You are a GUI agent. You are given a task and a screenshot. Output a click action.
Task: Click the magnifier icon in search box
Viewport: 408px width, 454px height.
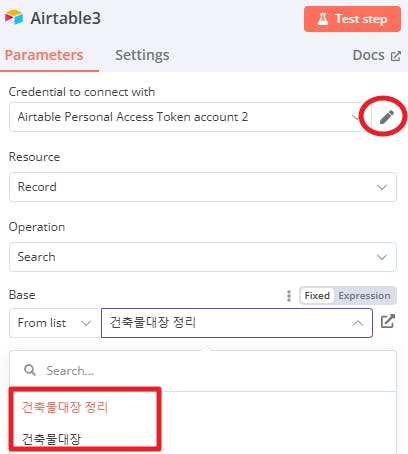pos(30,370)
